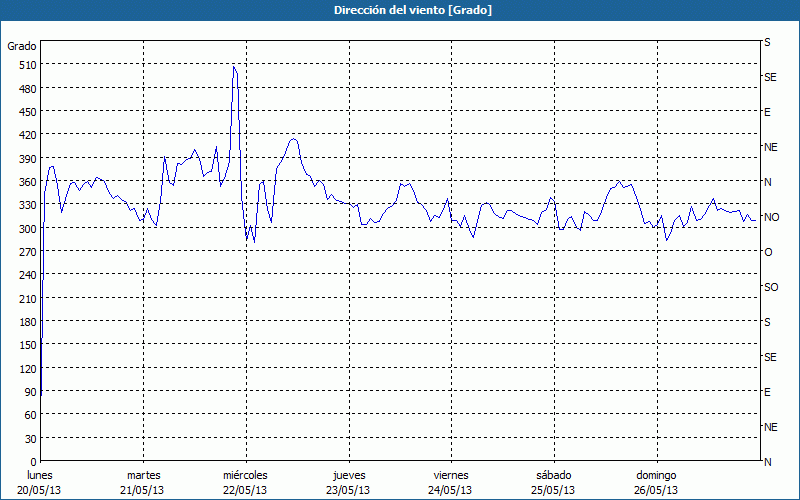The image size is (800, 500).
Task: Select the "lunes 20/05/13" date label
Action: 40,482
